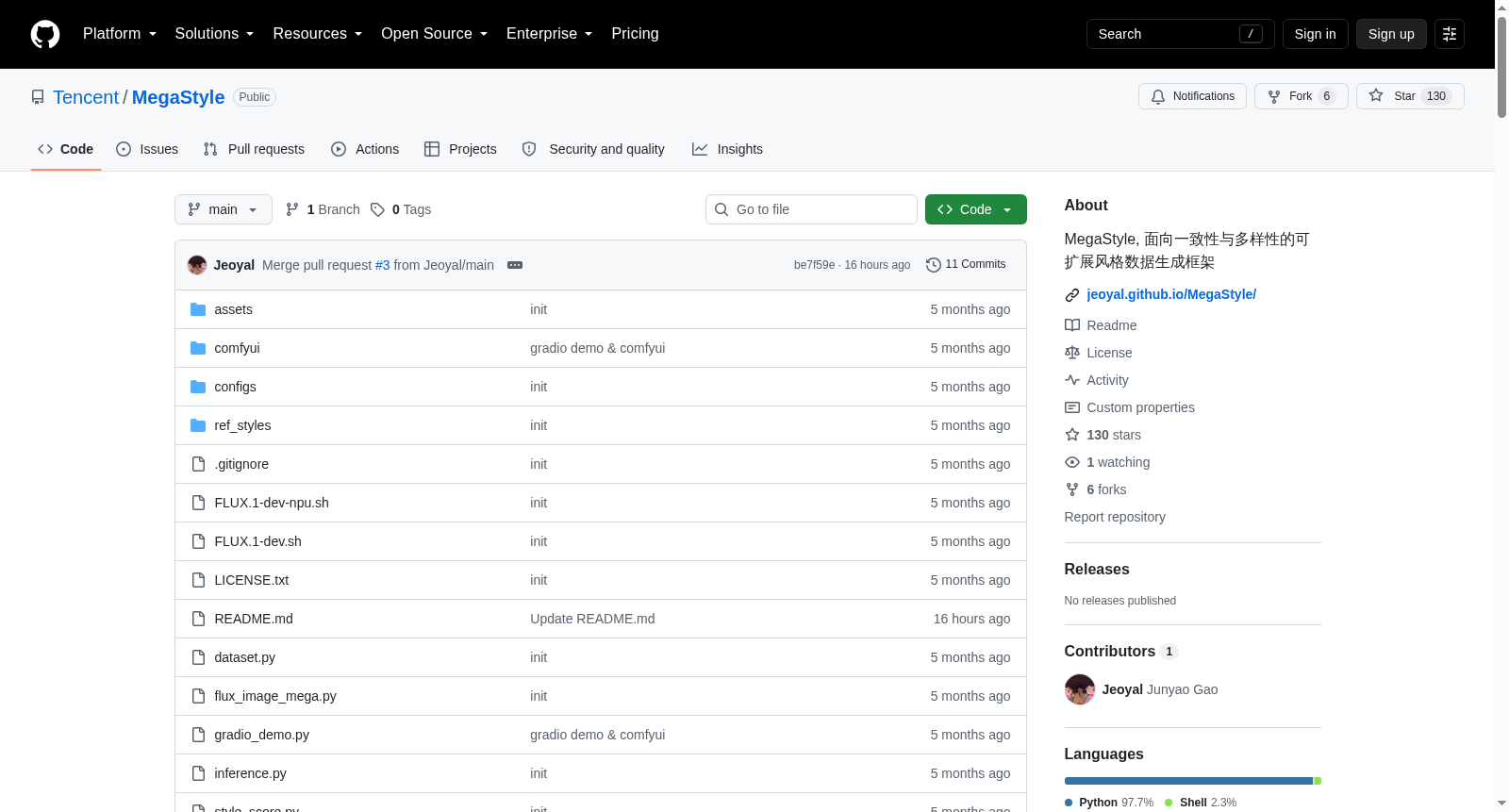Image resolution: width=1509 pixels, height=812 pixels.
Task: Open the gradio_demo.py file
Action: 261,735
